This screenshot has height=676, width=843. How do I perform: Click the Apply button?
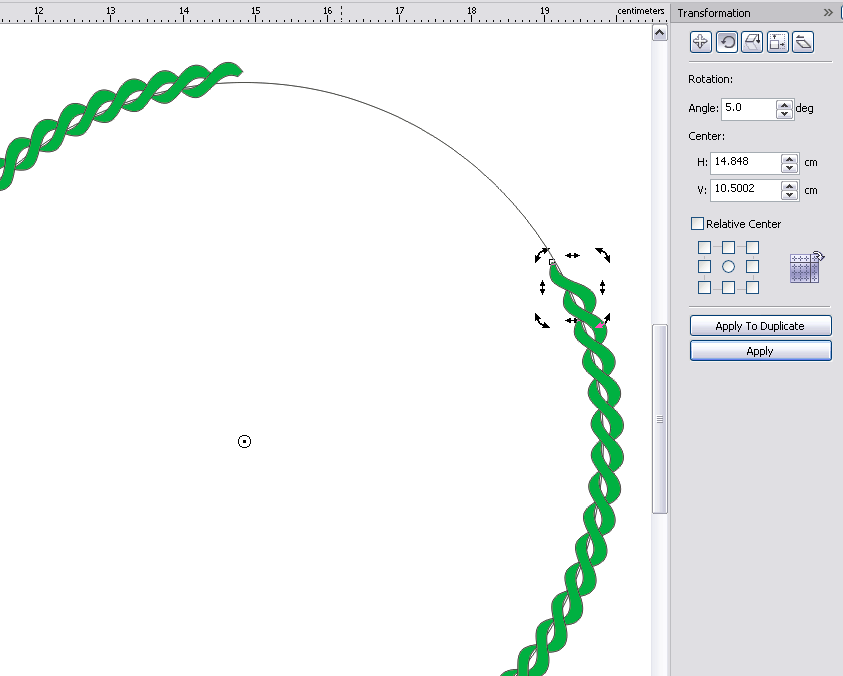760,351
